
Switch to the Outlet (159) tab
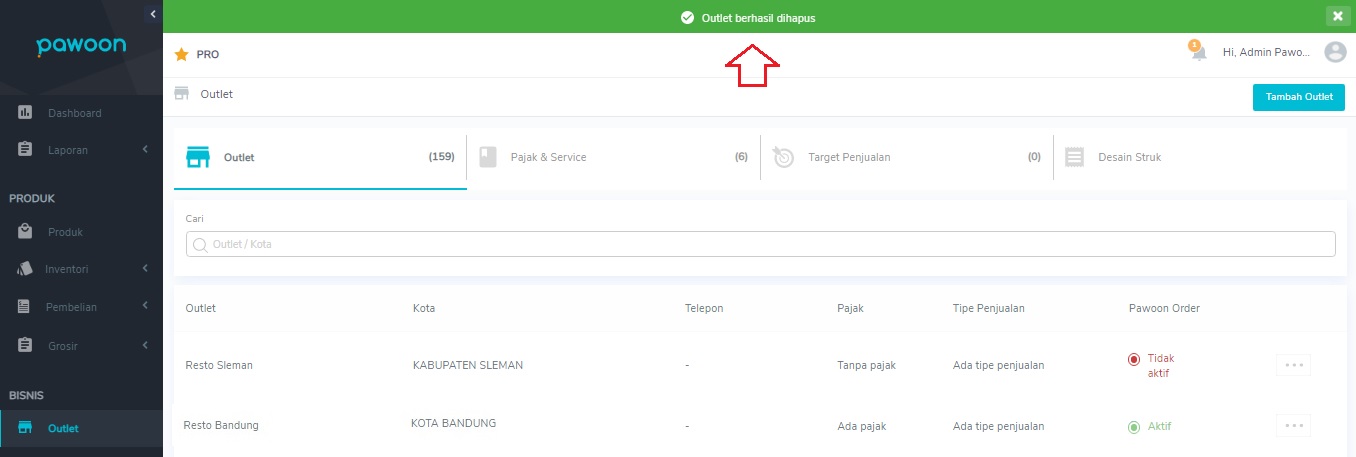click(320, 158)
